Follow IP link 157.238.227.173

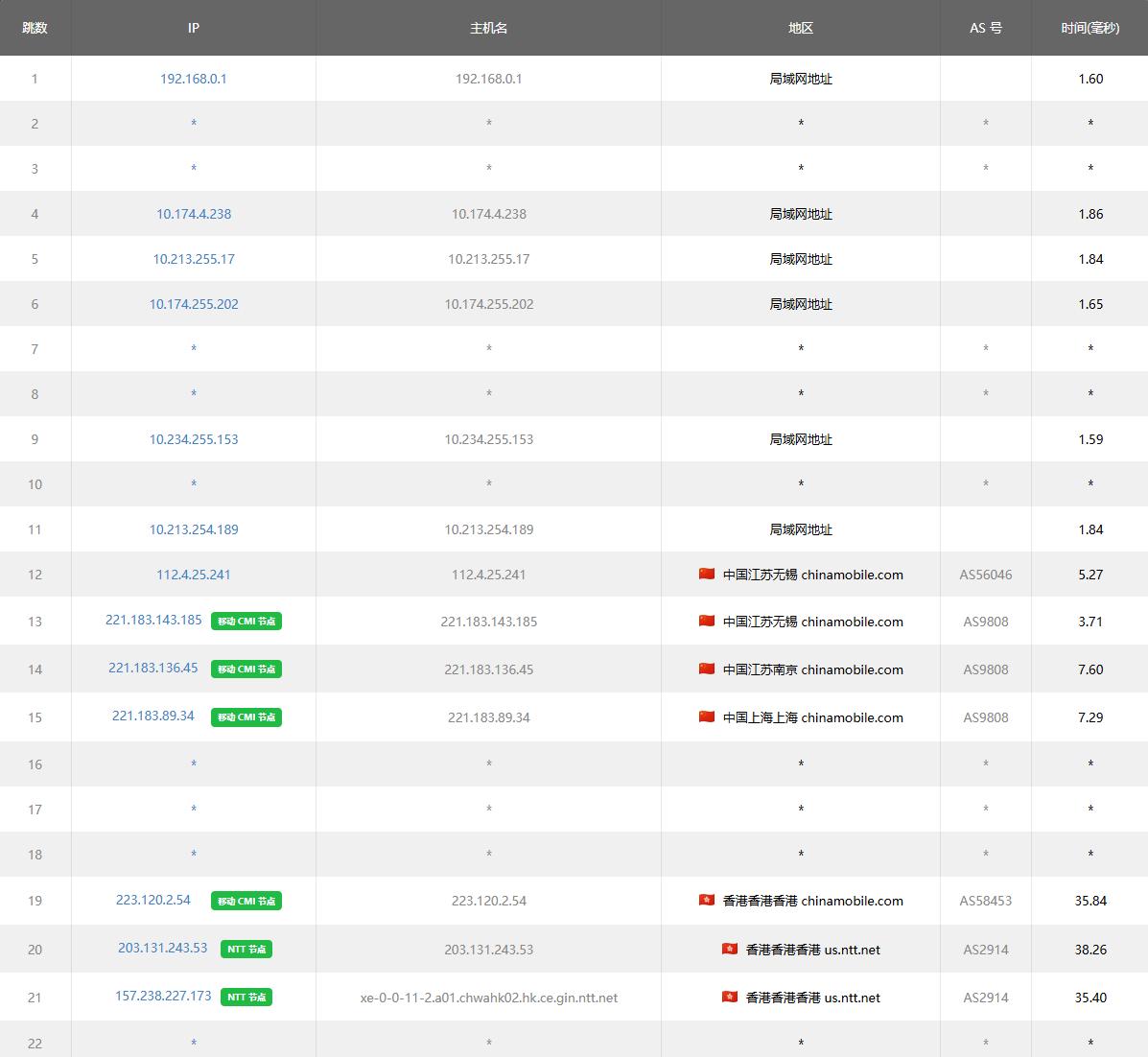162,997
